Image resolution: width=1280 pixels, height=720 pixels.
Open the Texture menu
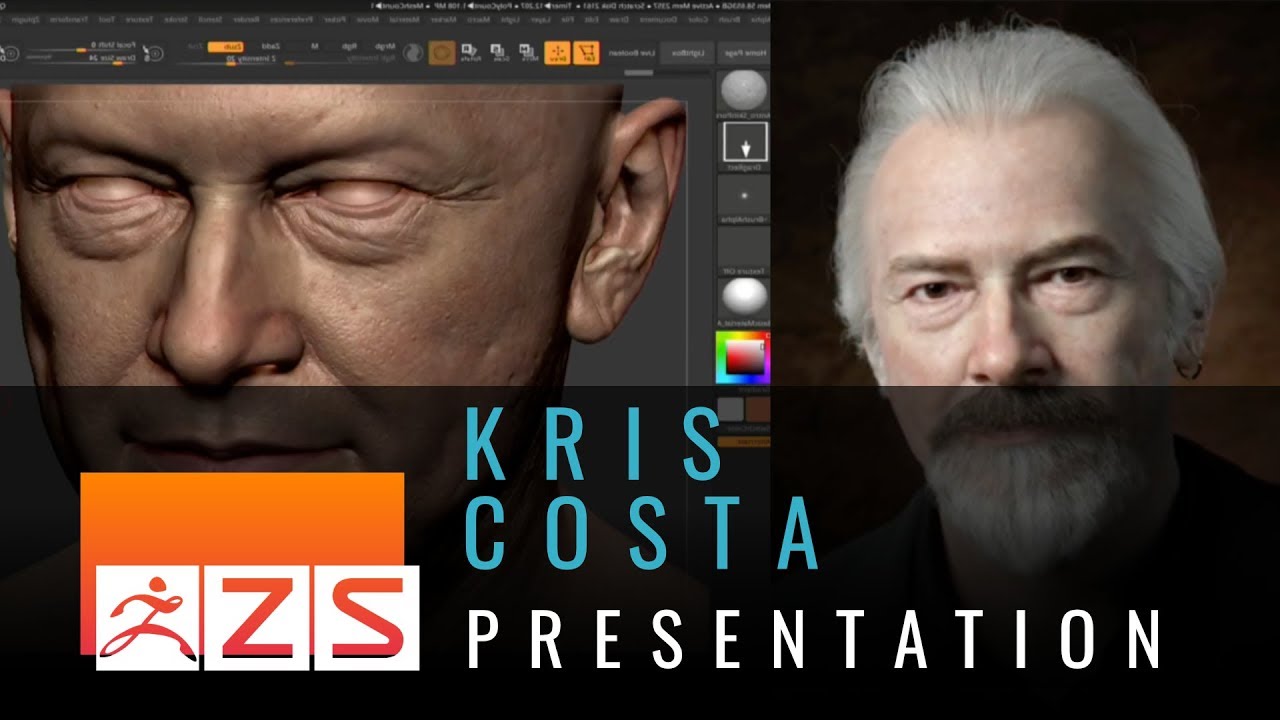(x=139, y=20)
